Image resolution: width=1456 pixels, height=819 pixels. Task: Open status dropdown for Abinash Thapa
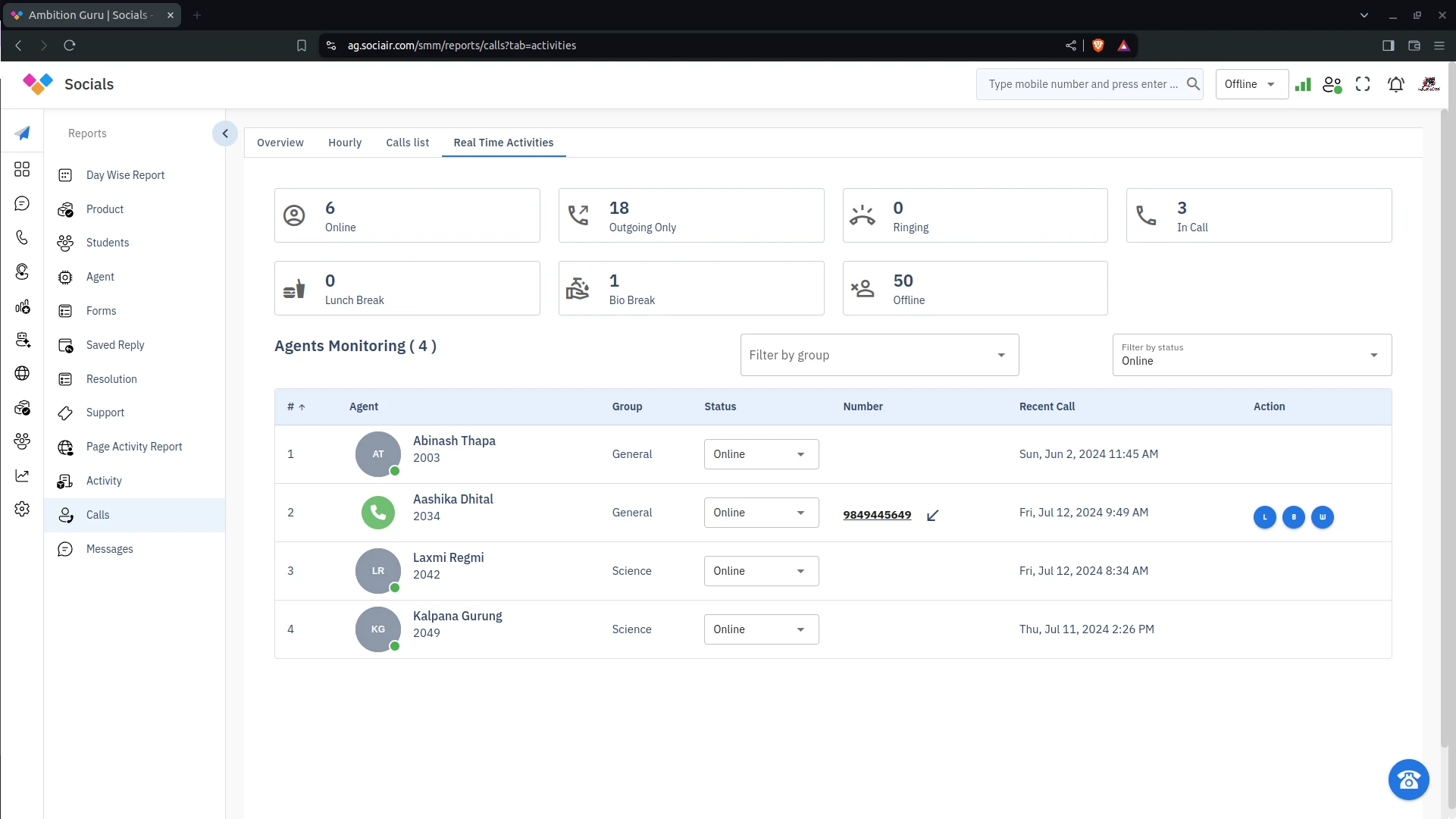pos(761,454)
